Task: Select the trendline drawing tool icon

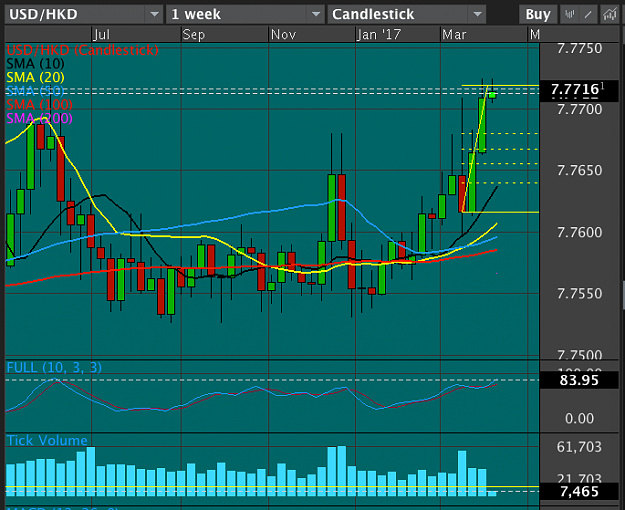Action: point(589,15)
